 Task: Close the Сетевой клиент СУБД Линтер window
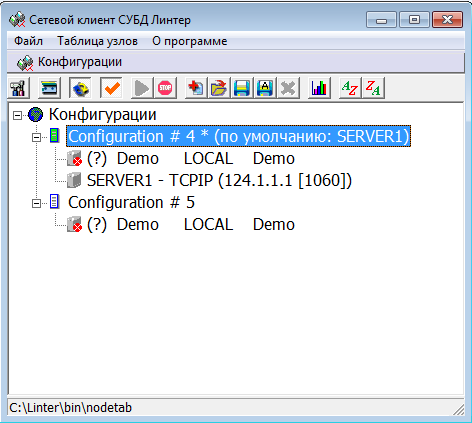pyautogui.click(x=448, y=20)
